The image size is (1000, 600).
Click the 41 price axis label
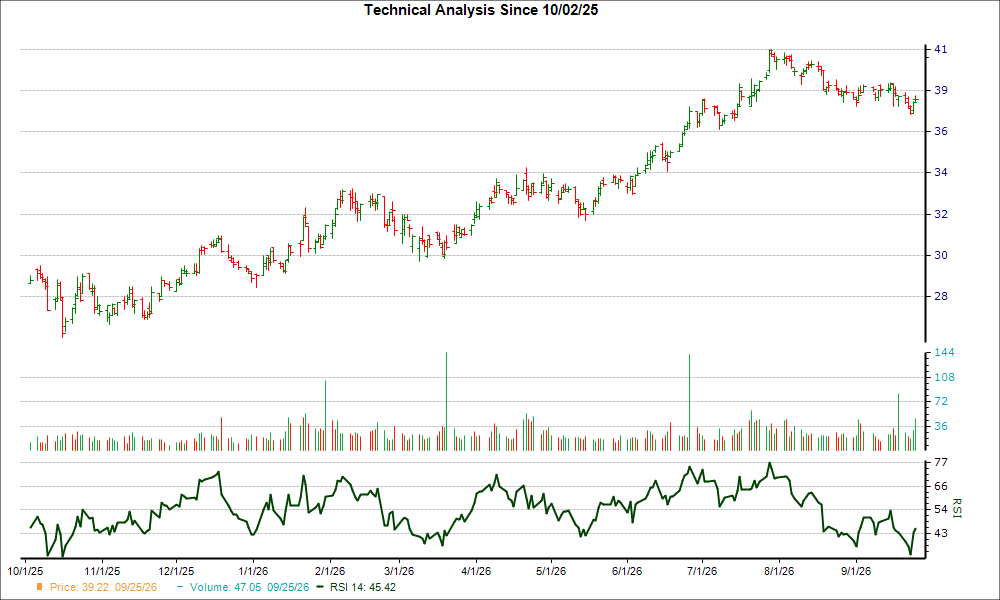point(941,50)
